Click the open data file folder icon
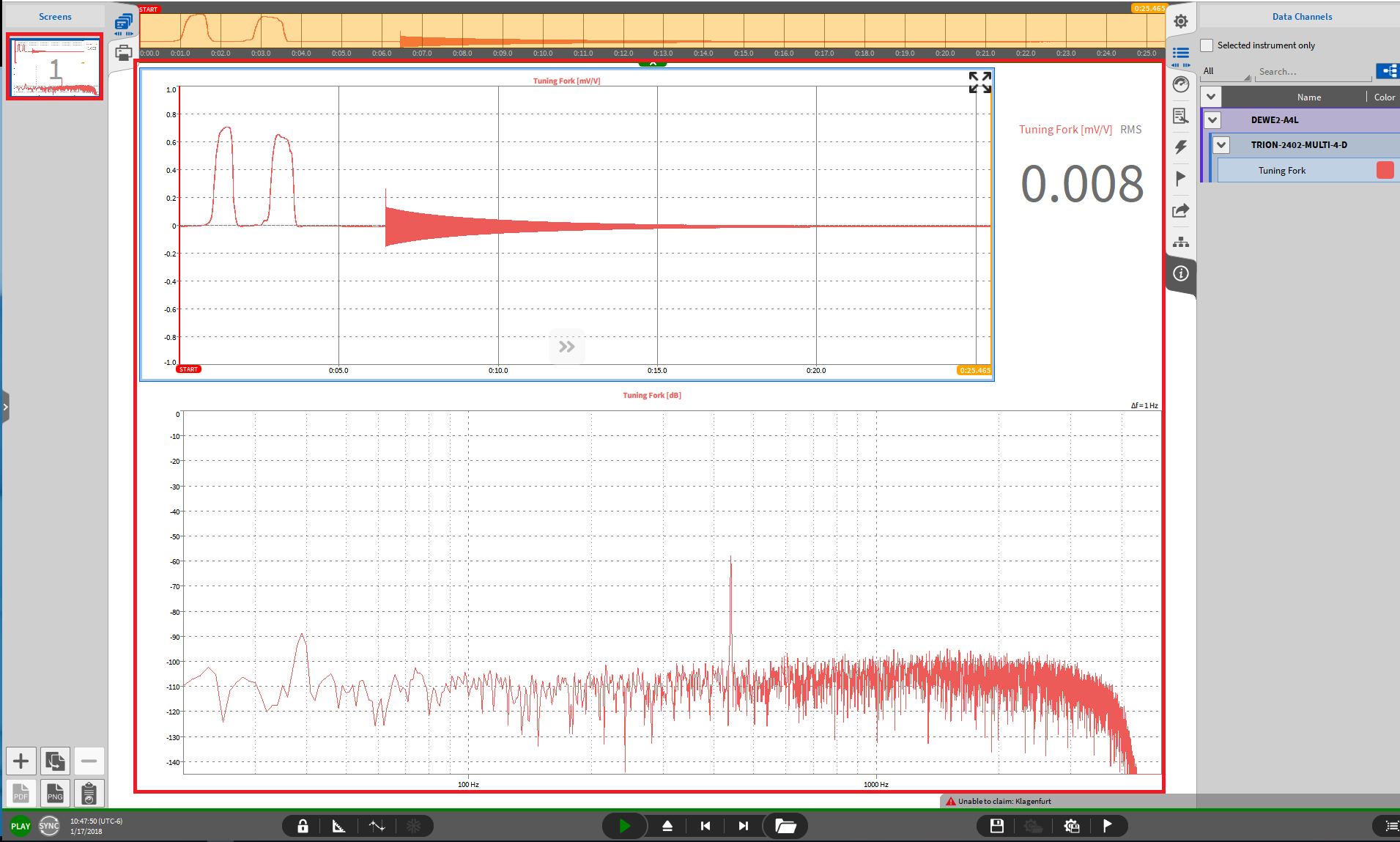 [785, 826]
